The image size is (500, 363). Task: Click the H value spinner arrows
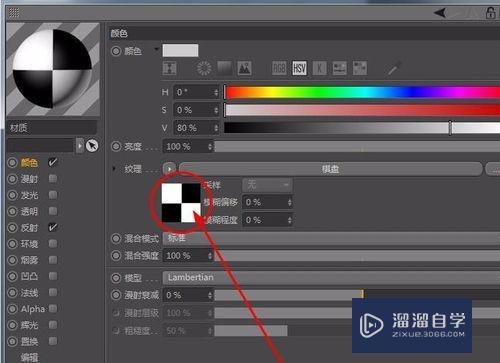[x=216, y=92]
